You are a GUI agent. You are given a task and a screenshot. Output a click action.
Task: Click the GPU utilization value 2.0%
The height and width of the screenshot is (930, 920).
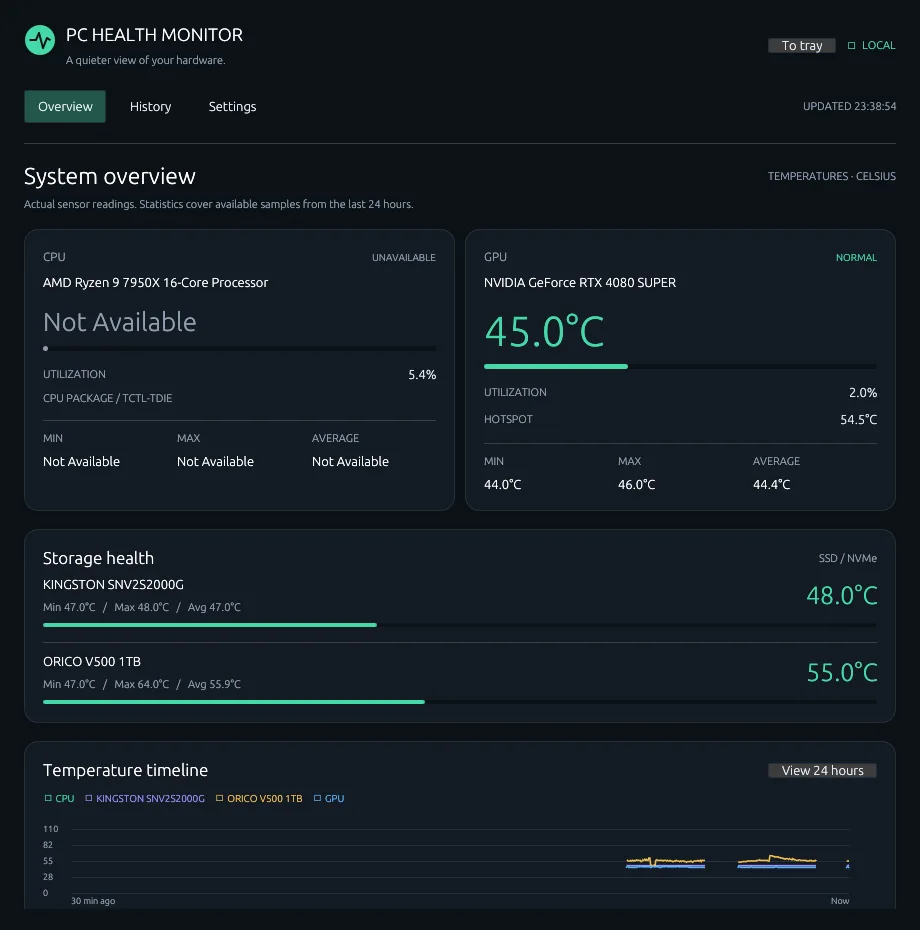point(862,393)
